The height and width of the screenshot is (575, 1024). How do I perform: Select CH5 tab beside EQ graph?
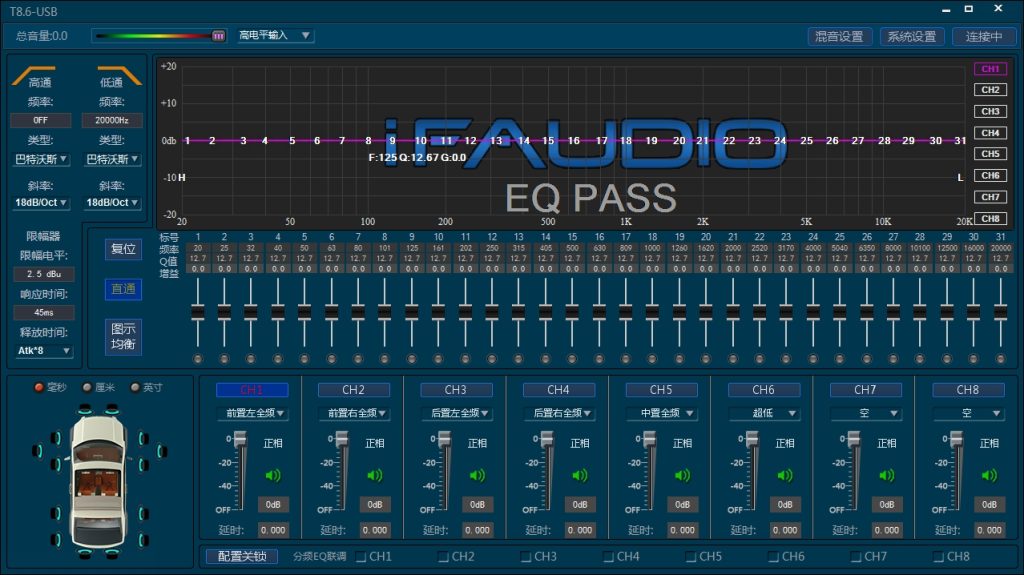click(x=990, y=154)
